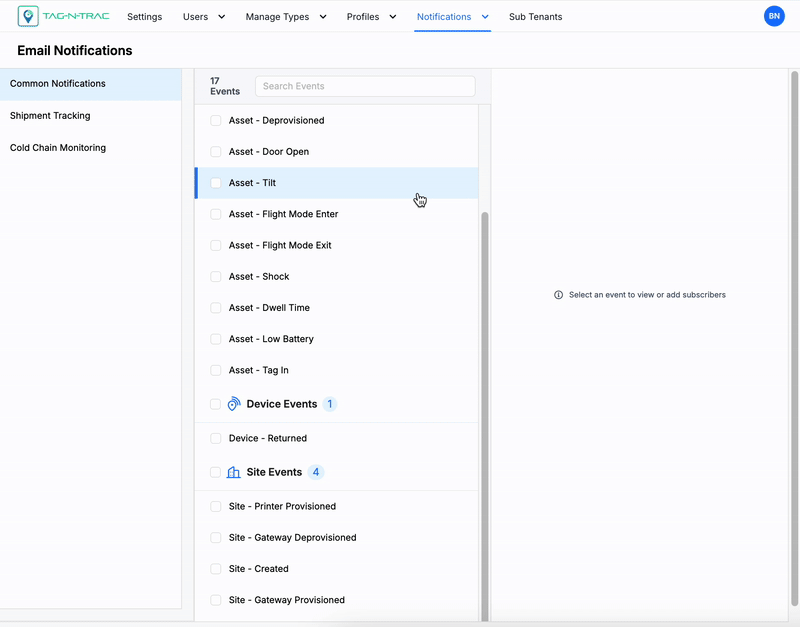Select Cold Chain Monitoring in sidebar

[x=91, y=148]
